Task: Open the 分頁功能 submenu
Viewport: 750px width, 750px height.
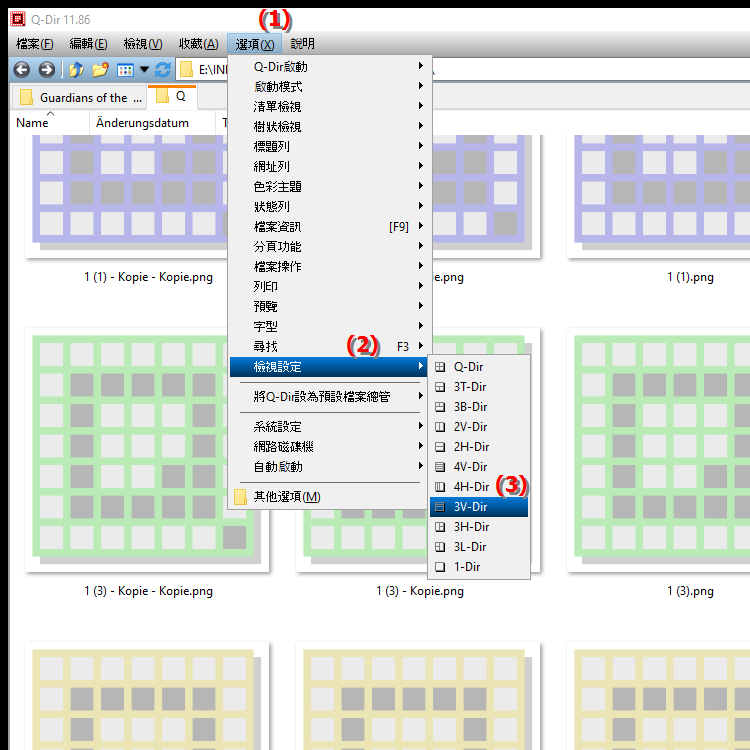Action: click(x=330, y=247)
